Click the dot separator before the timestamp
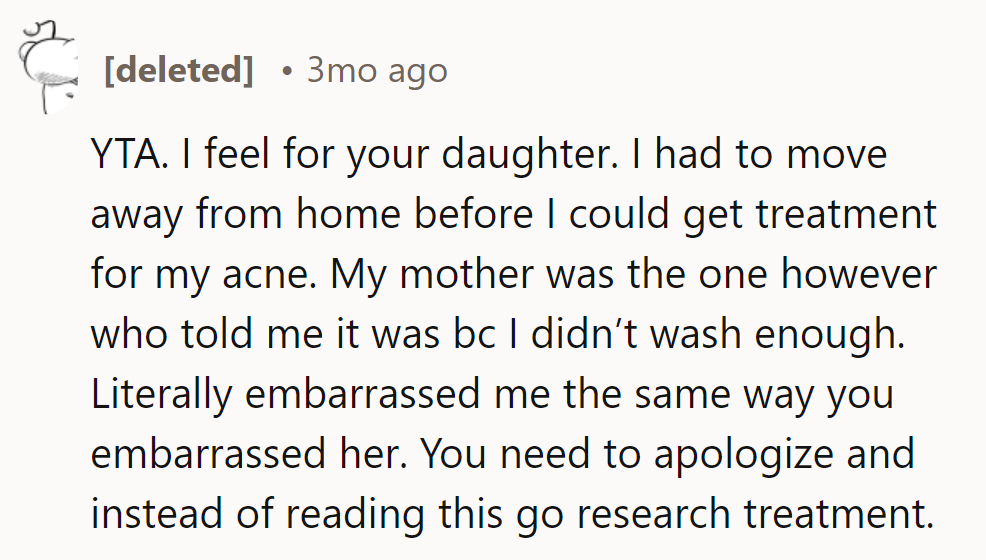The image size is (986, 560). click(x=286, y=70)
